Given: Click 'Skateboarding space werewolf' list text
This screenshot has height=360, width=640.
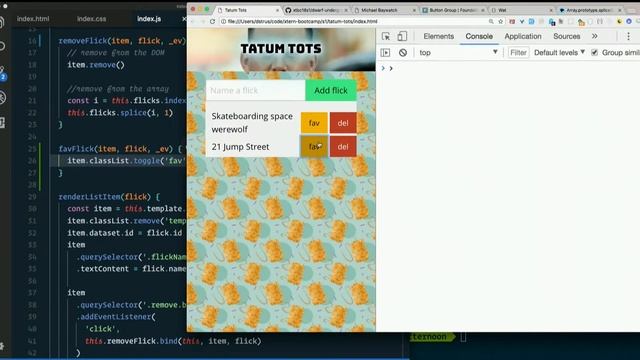Looking at the screenshot, I should pyautogui.click(x=252, y=122).
